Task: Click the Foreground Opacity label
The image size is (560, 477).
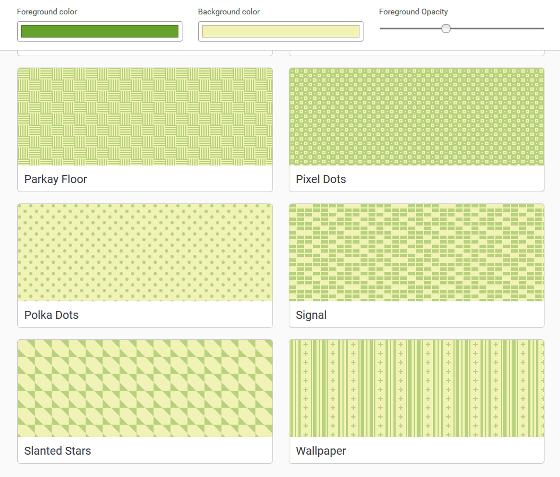Action: 413,12
